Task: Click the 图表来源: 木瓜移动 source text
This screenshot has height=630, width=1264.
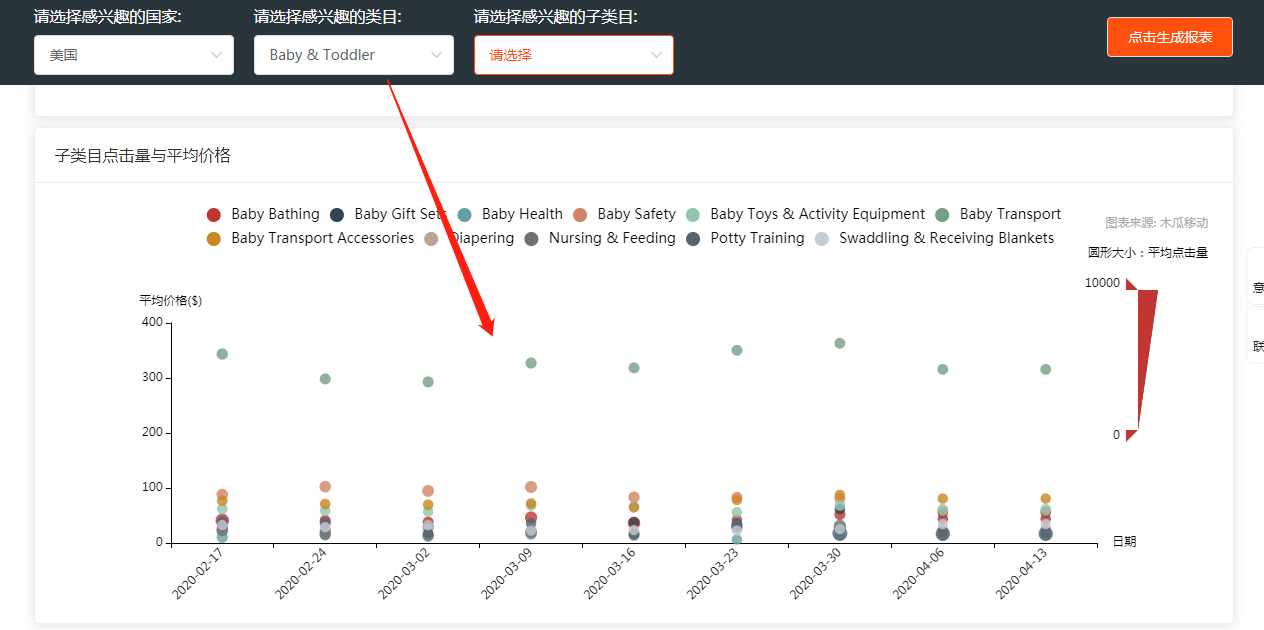Action: 1156,223
